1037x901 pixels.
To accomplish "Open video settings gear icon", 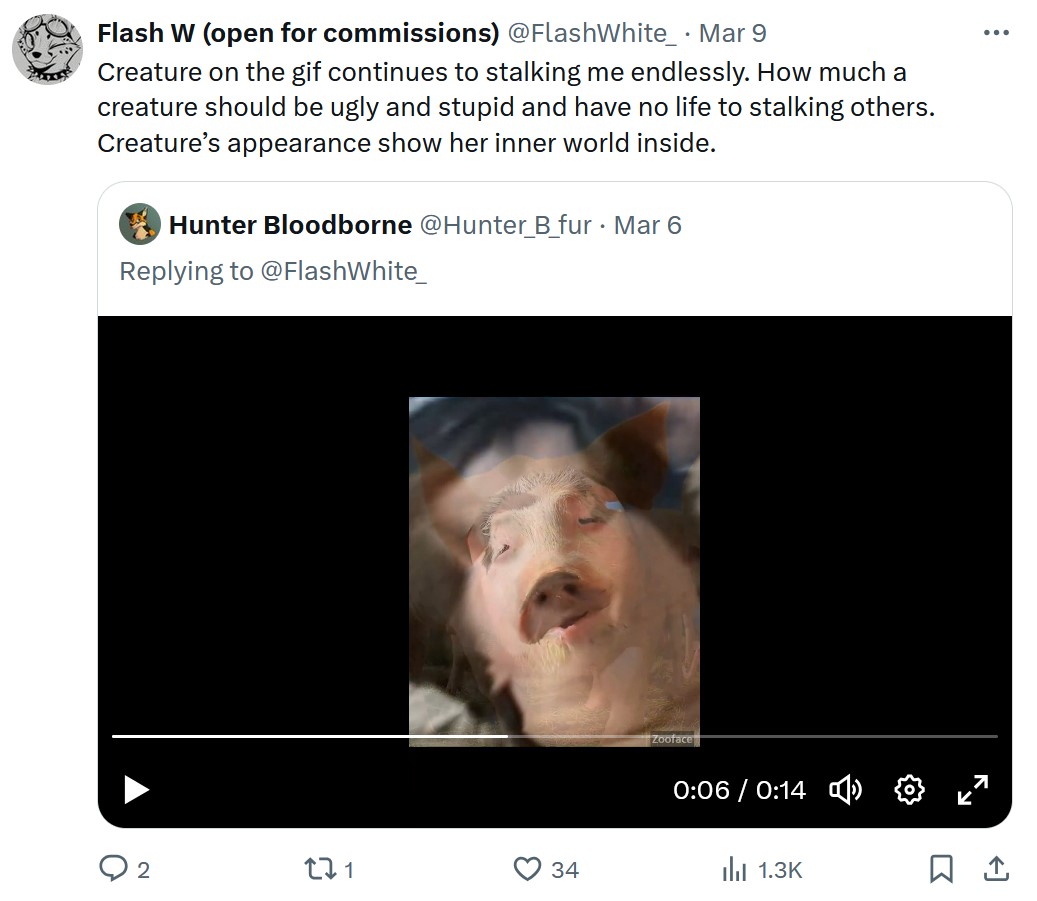I will [909, 789].
